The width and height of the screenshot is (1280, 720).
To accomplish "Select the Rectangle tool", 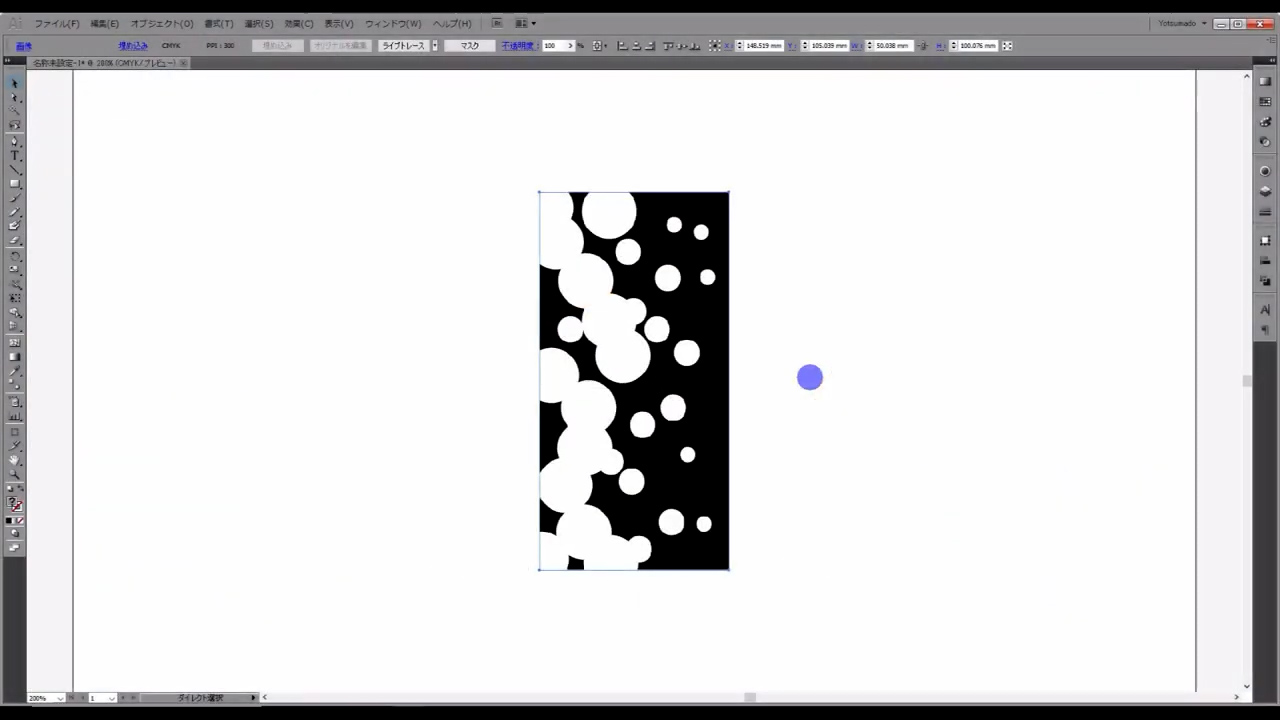I will (x=14, y=184).
